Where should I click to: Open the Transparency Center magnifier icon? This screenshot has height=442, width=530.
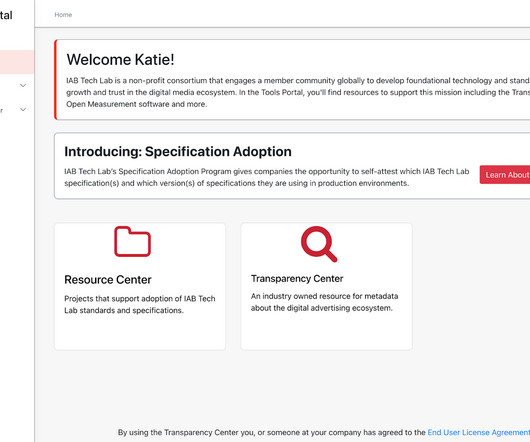click(x=319, y=244)
